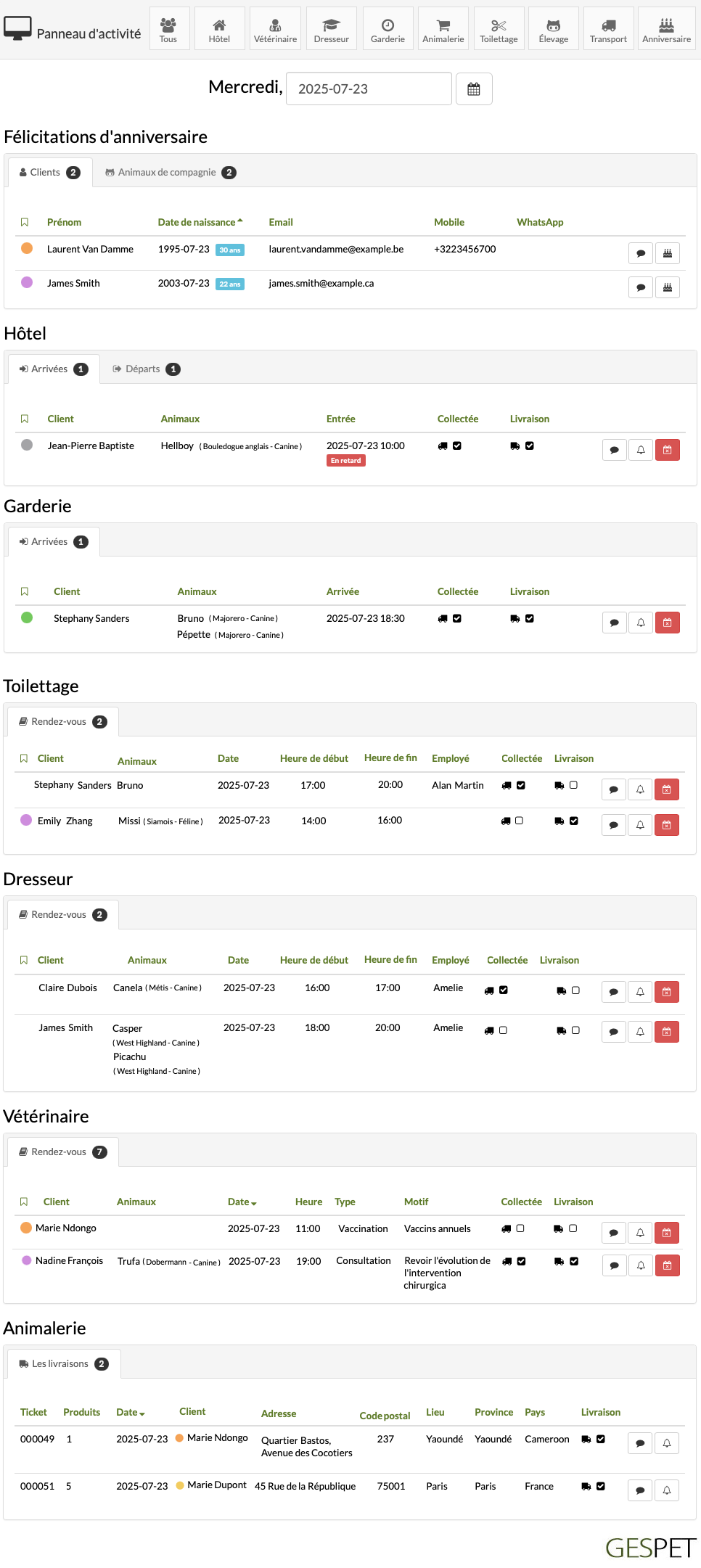701x1568 pixels.
Task: Toggle Collectée checkbox for Emily Zhang
Action: click(x=519, y=821)
